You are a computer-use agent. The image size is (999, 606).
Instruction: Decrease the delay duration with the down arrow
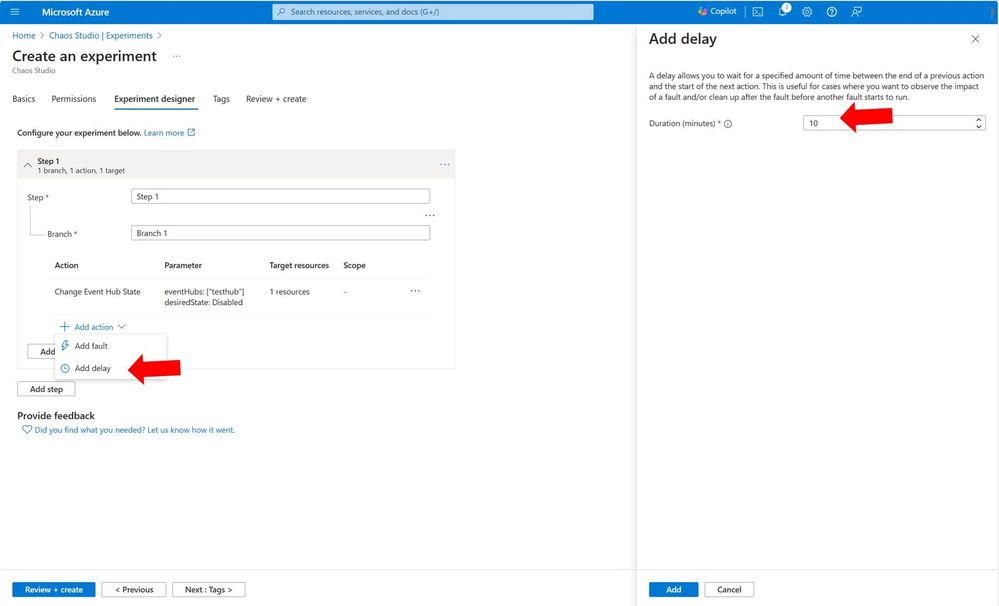979,126
